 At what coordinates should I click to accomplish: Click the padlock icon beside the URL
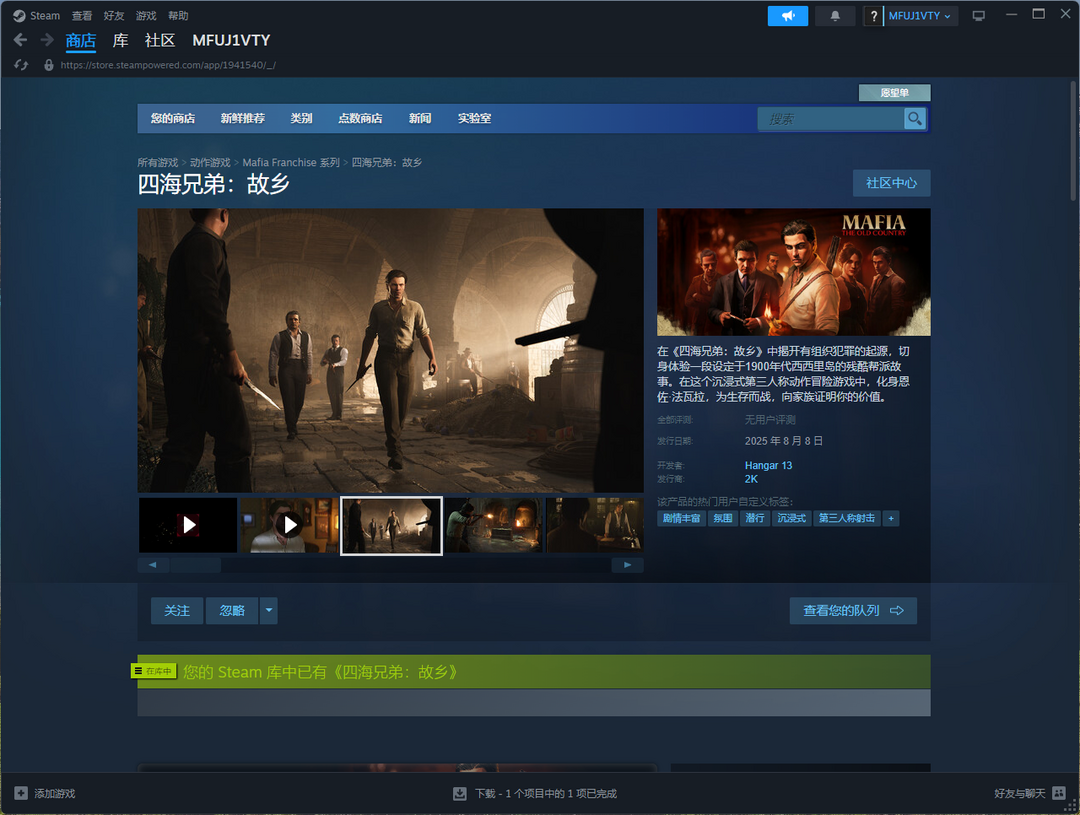click(x=49, y=65)
